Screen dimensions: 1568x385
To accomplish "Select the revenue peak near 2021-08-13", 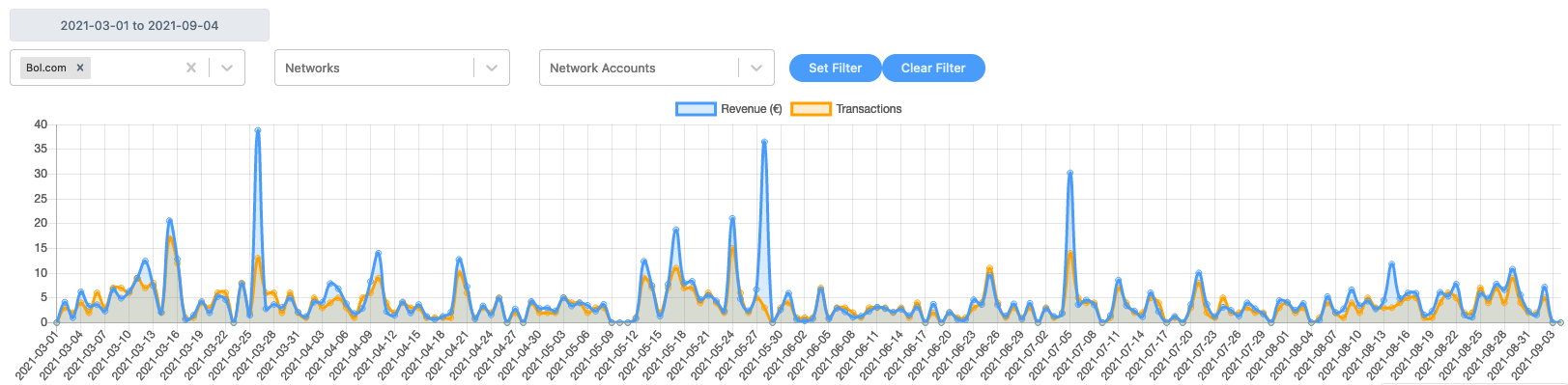I will click(x=1391, y=263).
